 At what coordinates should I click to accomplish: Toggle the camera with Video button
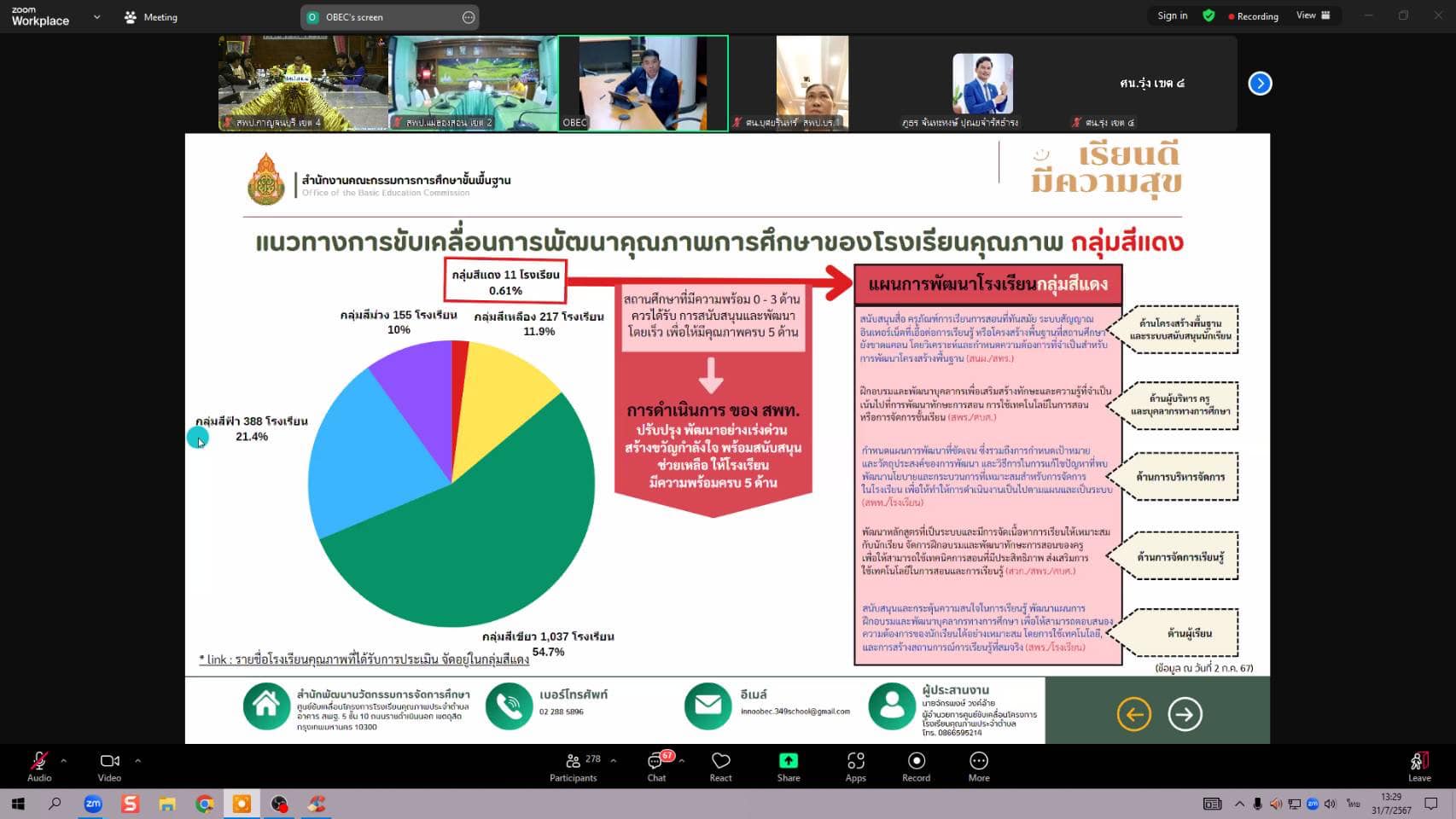coord(109,766)
